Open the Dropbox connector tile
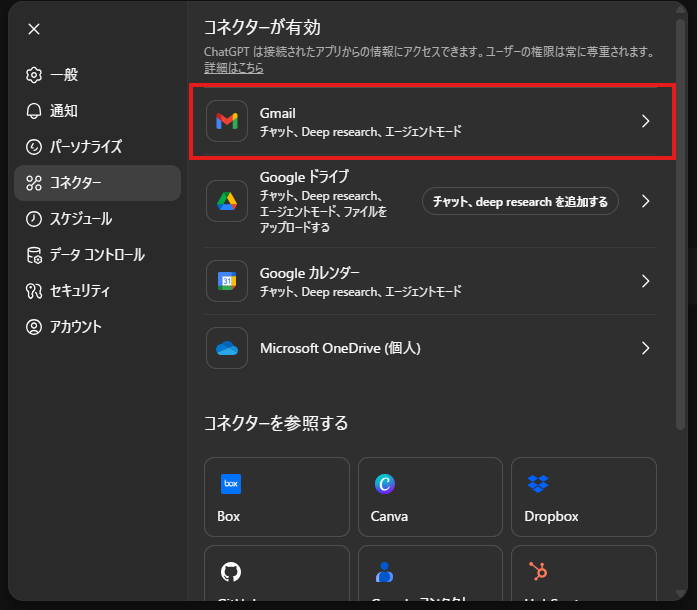 (x=583, y=497)
